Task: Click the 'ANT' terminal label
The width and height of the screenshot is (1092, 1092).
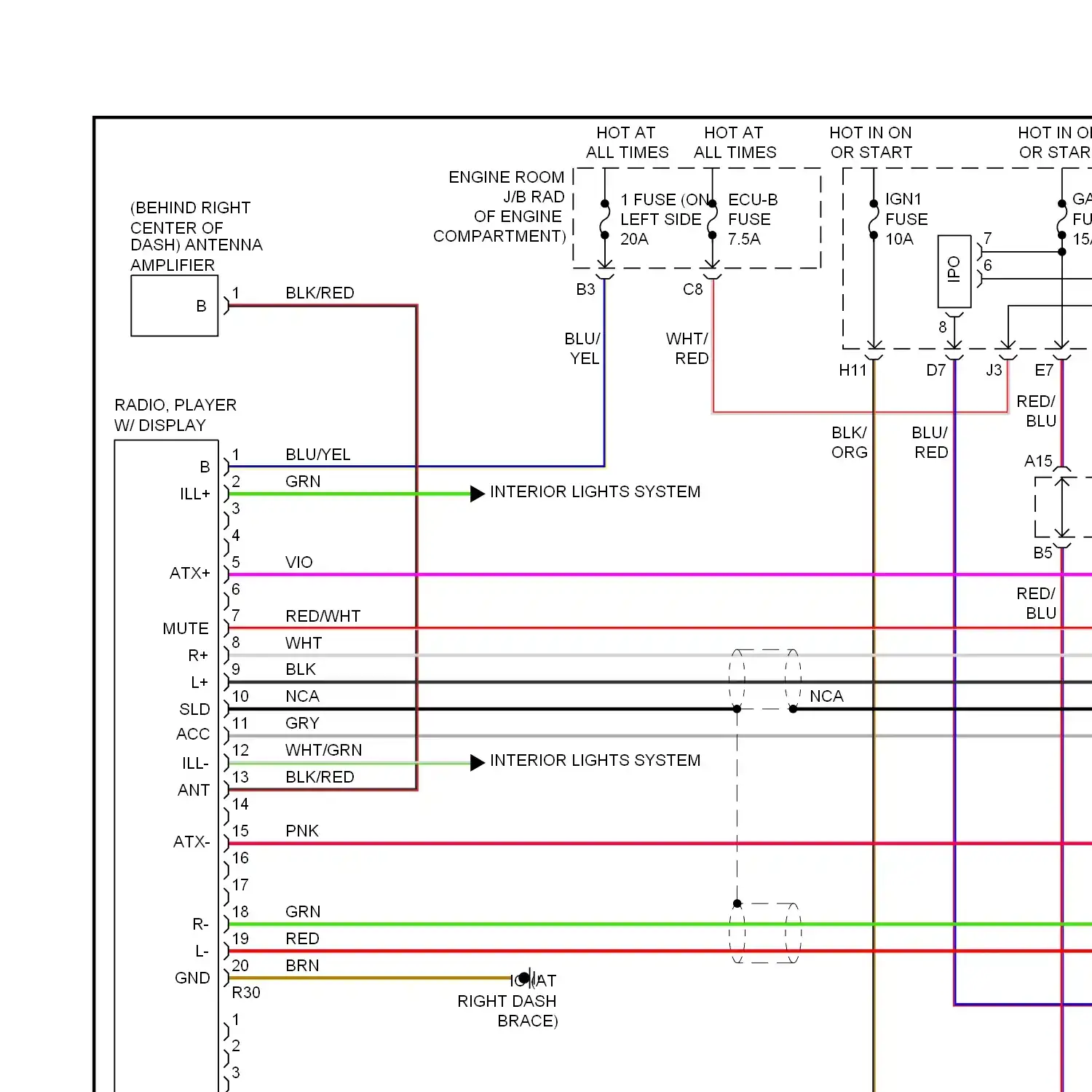Action: pyautogui.click(x=194, y=790)
